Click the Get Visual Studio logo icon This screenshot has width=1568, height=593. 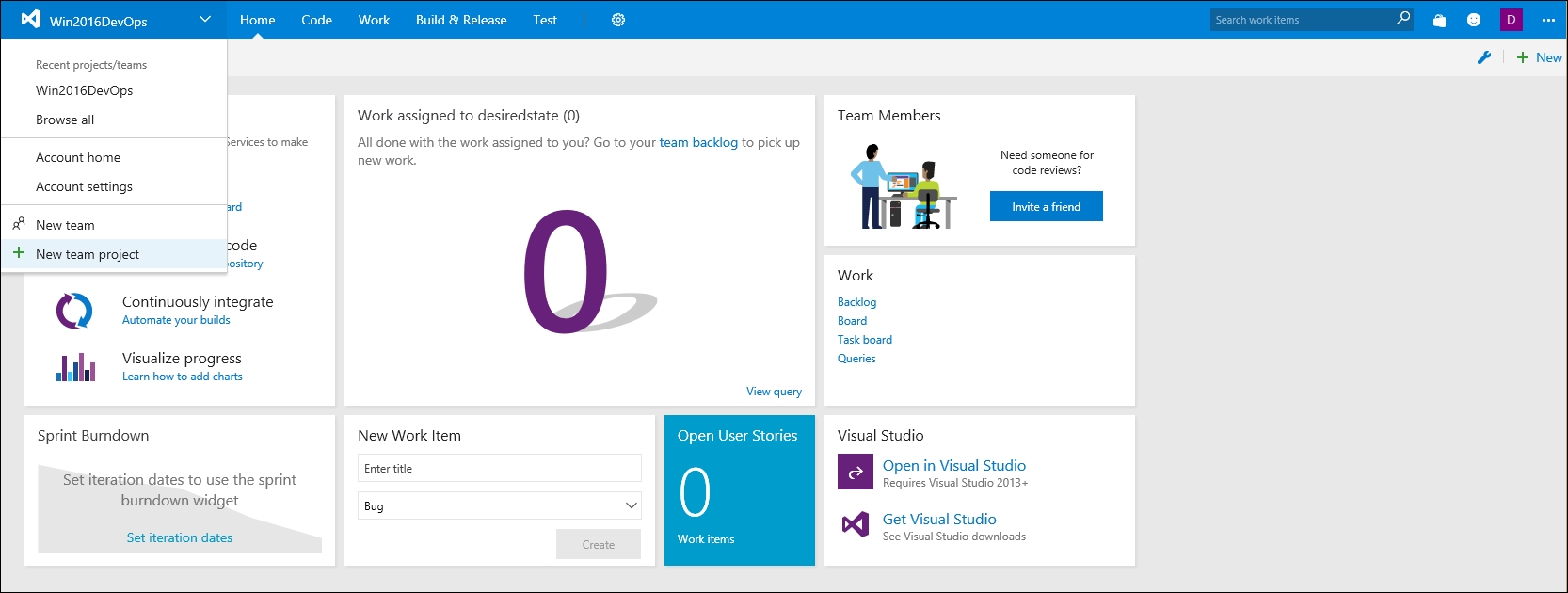(x=856, y=524)
